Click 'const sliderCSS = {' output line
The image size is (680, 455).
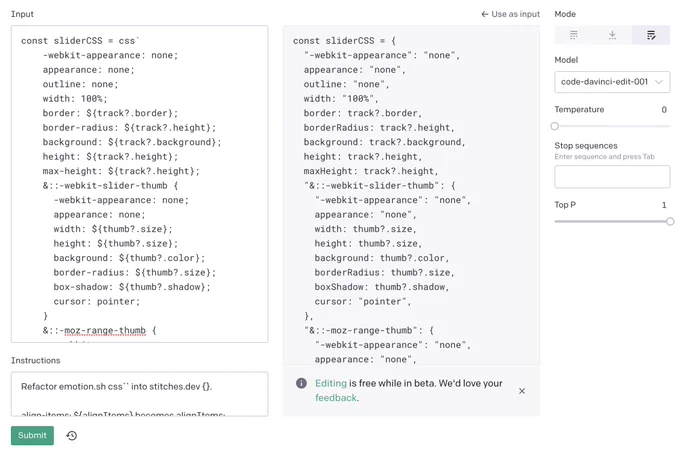[x=344, y=41]
